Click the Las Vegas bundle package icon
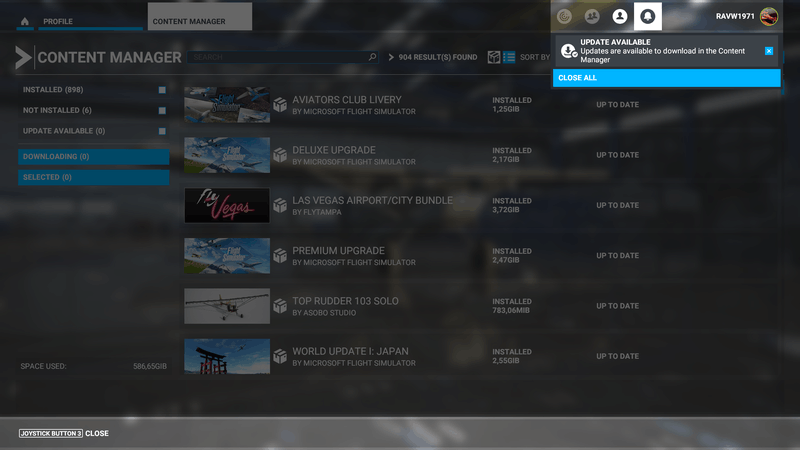This screenshot has width=800, height=450. tap(280, 205)
